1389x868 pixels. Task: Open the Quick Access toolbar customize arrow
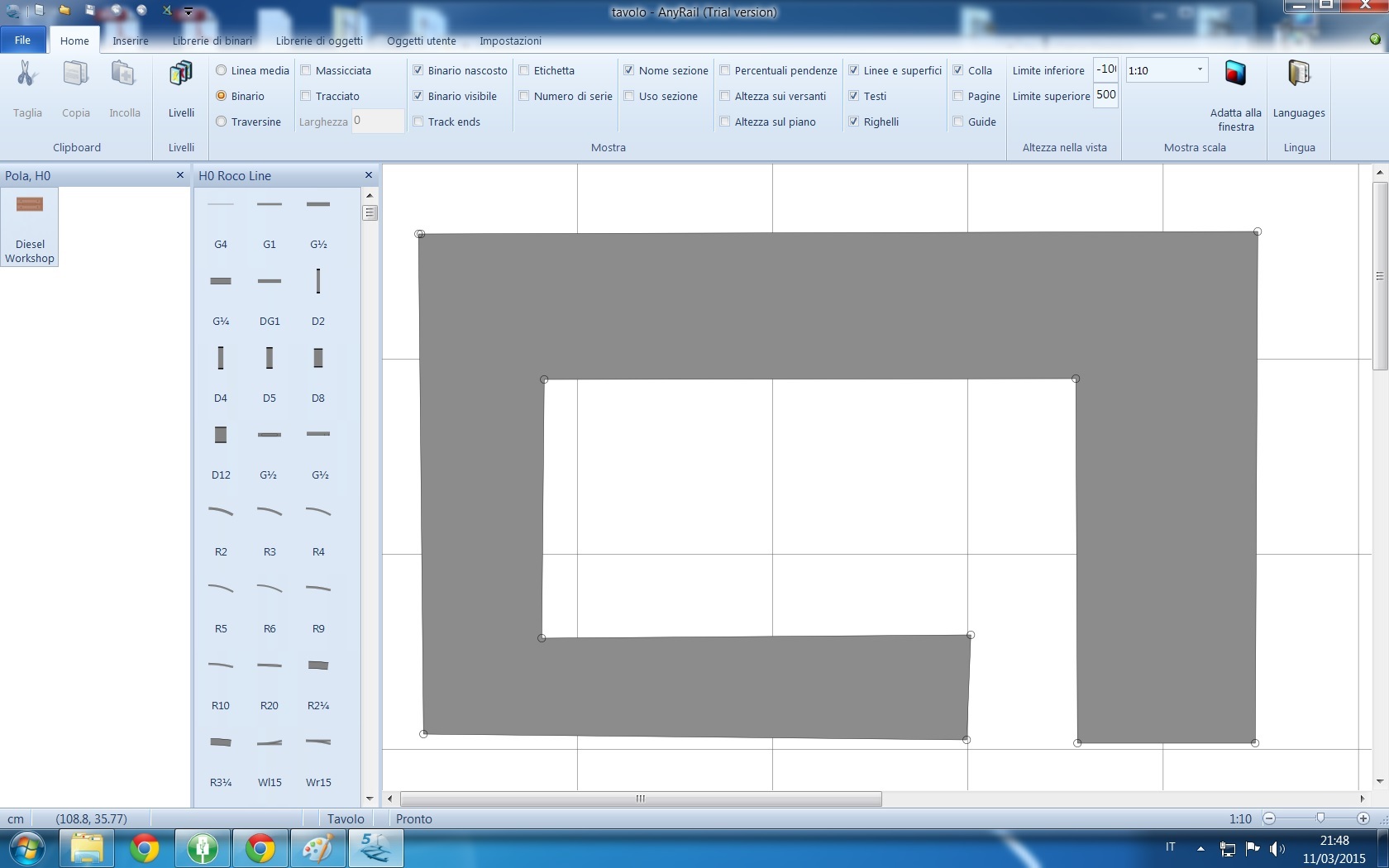pos(189,12)
